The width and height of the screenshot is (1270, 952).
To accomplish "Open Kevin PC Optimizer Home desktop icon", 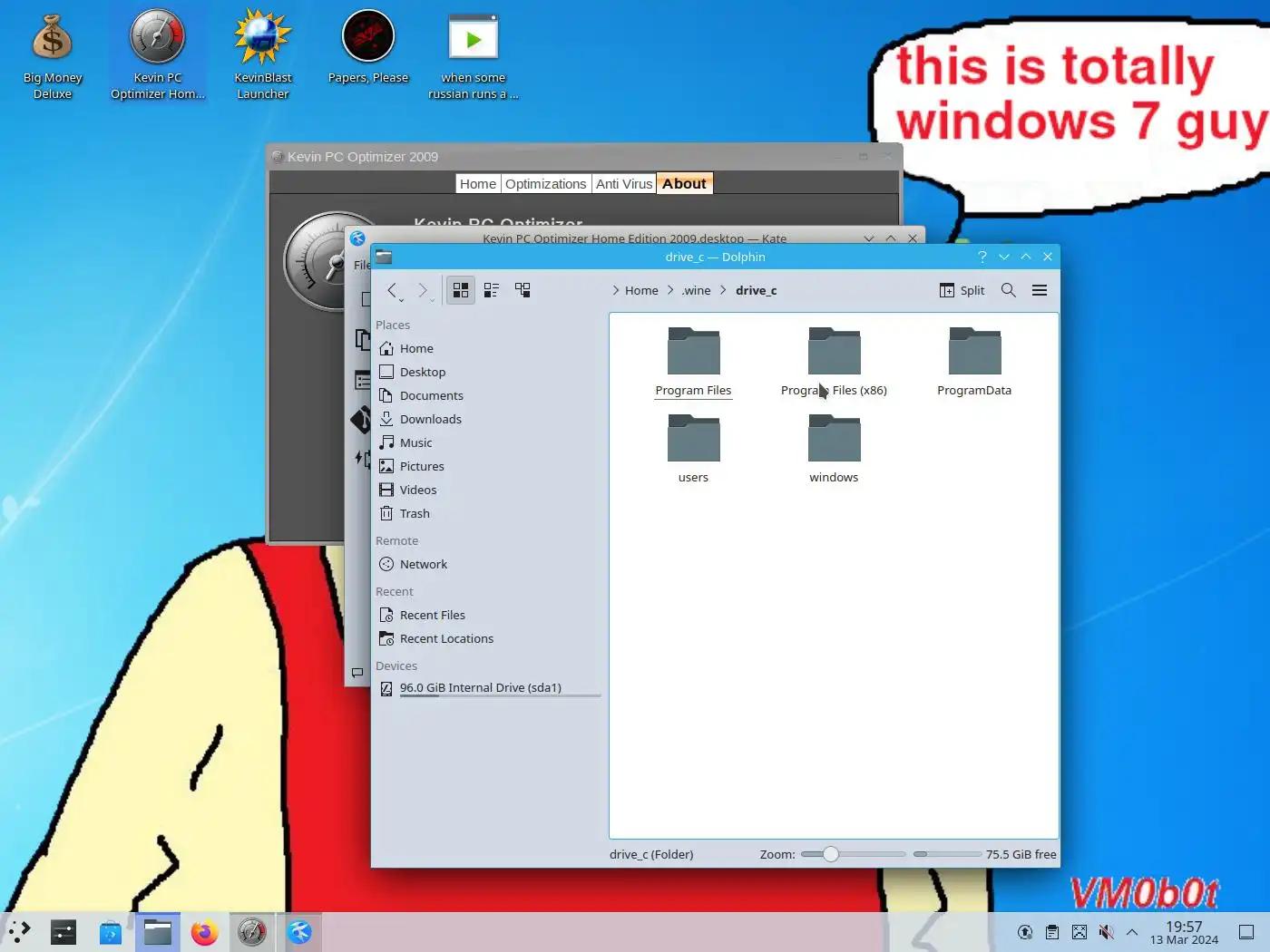I will click(158, 55).
